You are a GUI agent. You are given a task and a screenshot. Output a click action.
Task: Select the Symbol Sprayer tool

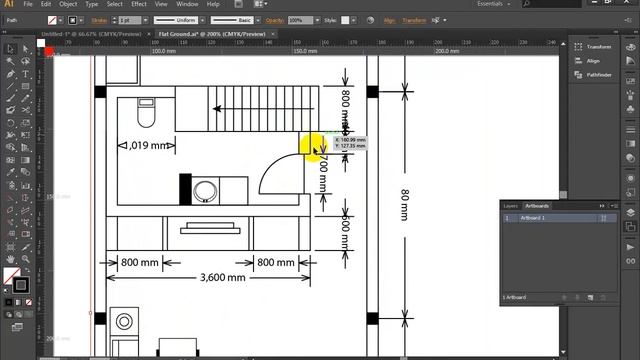click(x=10, y=186)
